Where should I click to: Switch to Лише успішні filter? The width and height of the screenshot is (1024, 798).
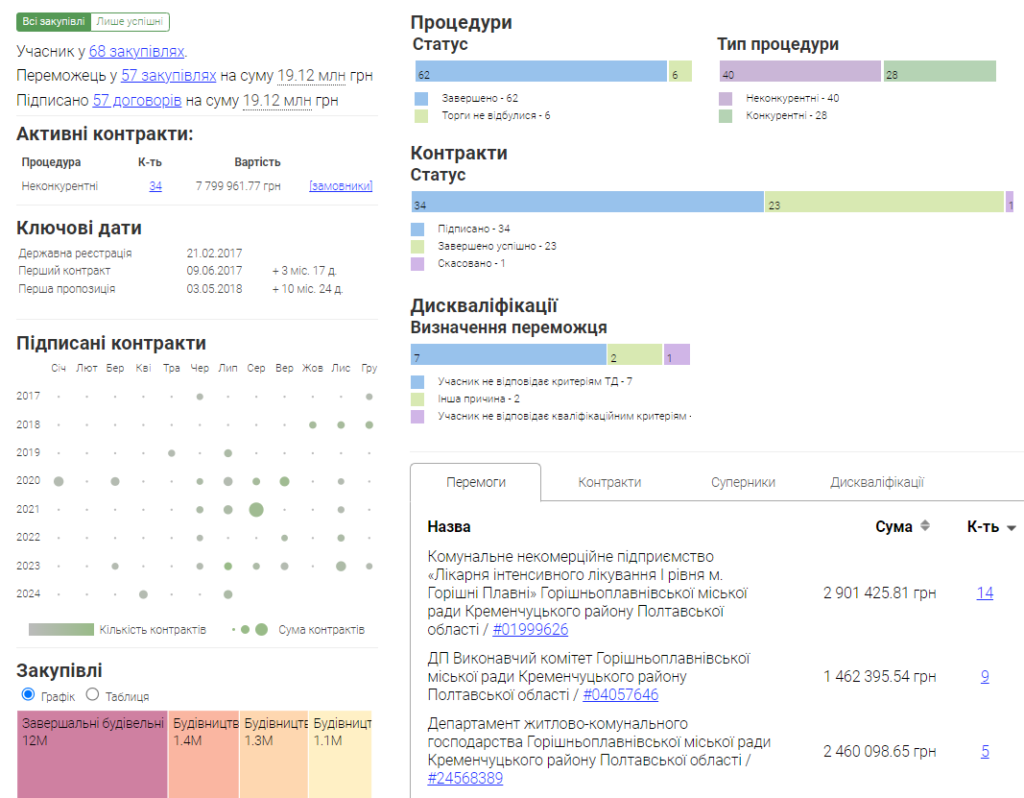(130, 22)
